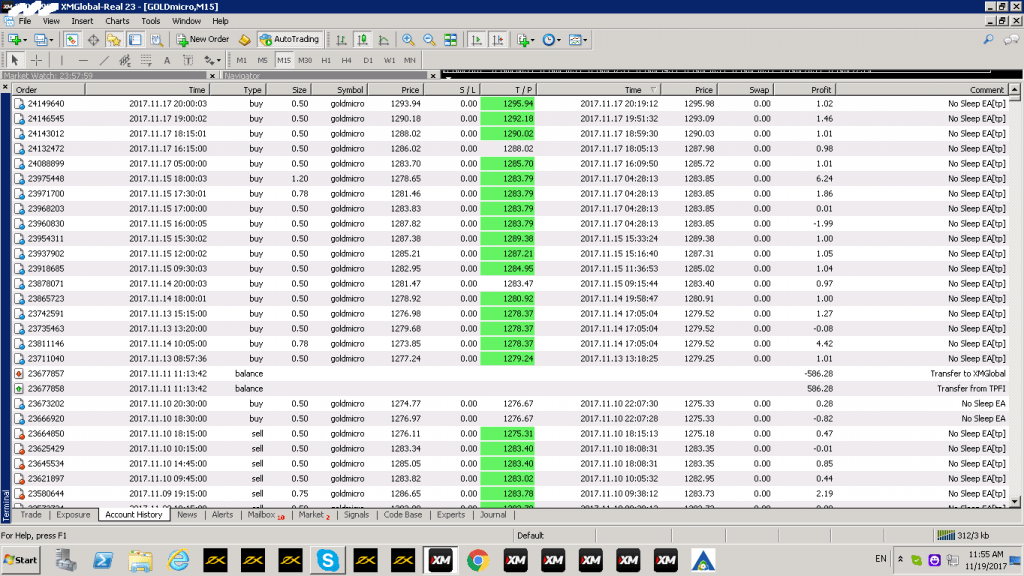Switch timeframe to MN

pyautogui.click(x=409, y=60)
